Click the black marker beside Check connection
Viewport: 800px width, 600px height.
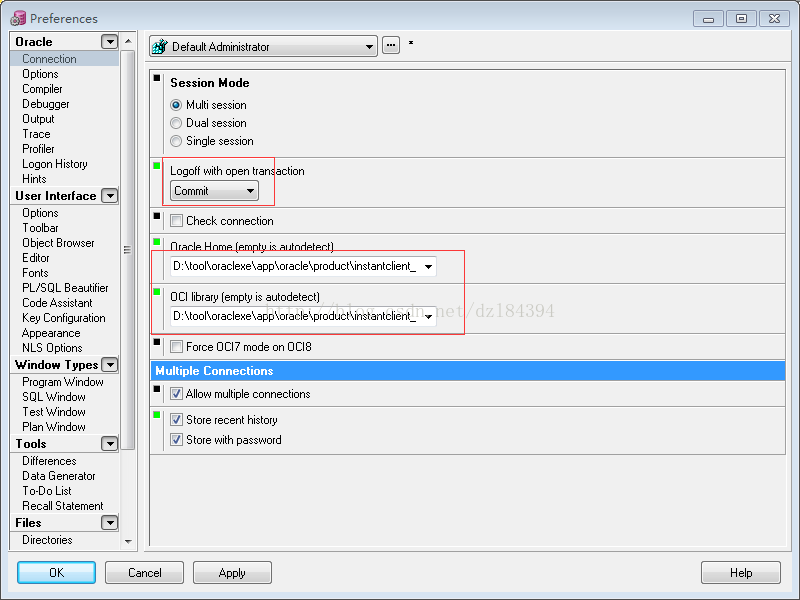point(157,216)
